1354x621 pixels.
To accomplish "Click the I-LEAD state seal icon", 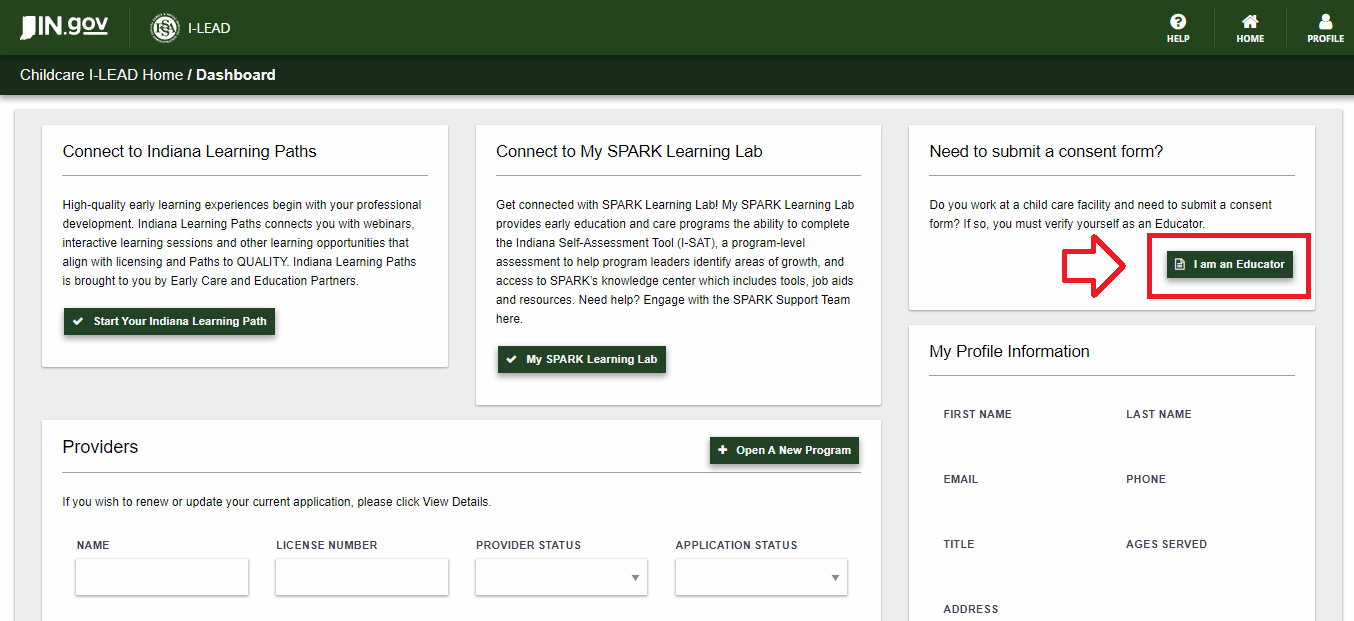I will [x=164, y=28].
